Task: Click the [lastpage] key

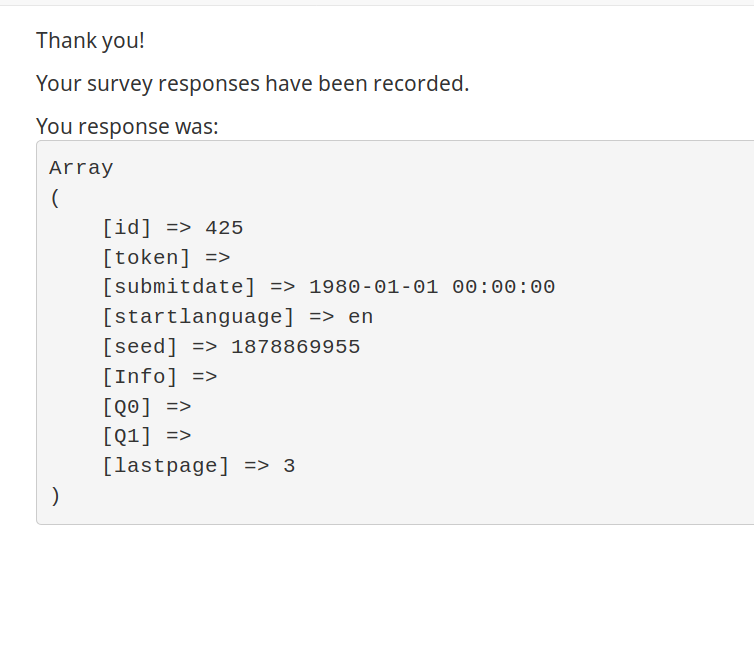Action: point(166,466)
